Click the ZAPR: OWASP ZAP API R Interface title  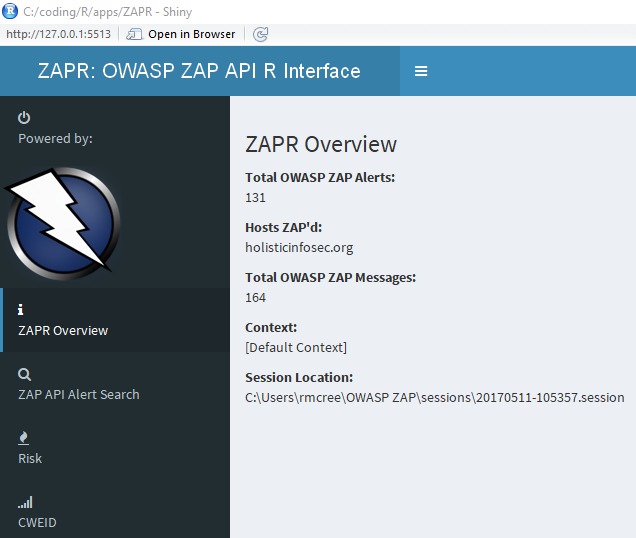199,71
